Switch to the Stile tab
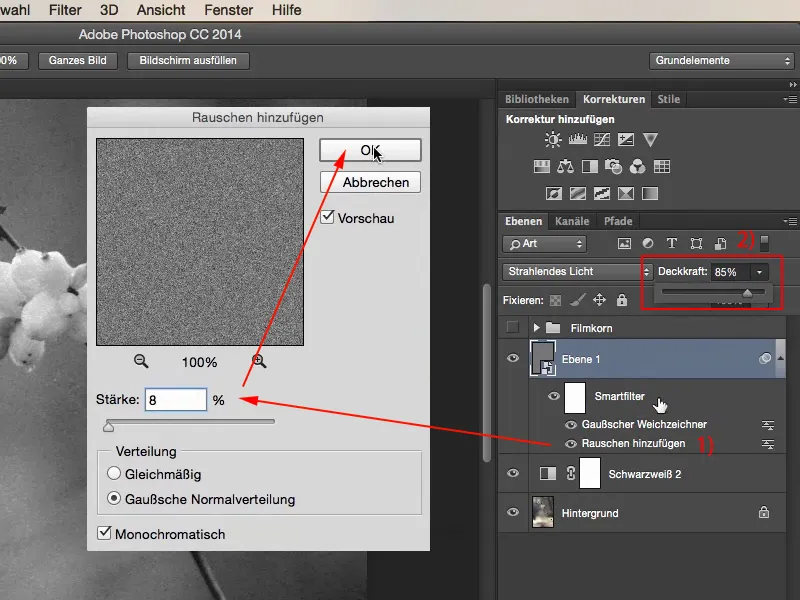 click(x=668, y=99)
